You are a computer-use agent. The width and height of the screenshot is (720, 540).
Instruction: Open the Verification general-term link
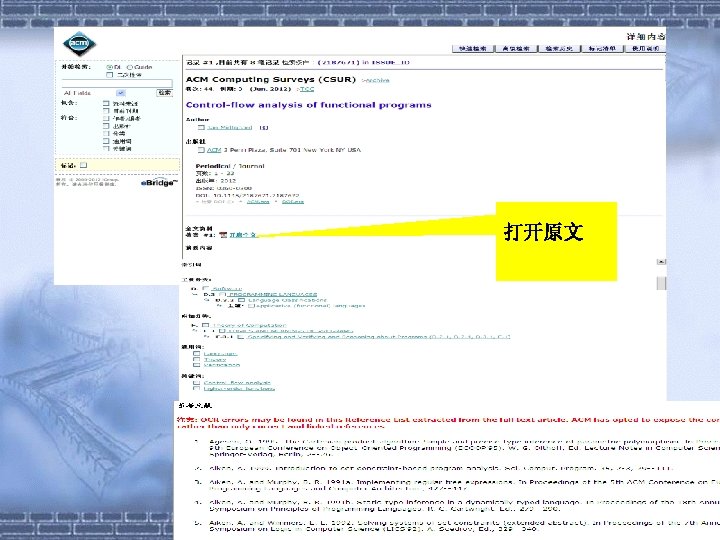(x=222, y=365)
